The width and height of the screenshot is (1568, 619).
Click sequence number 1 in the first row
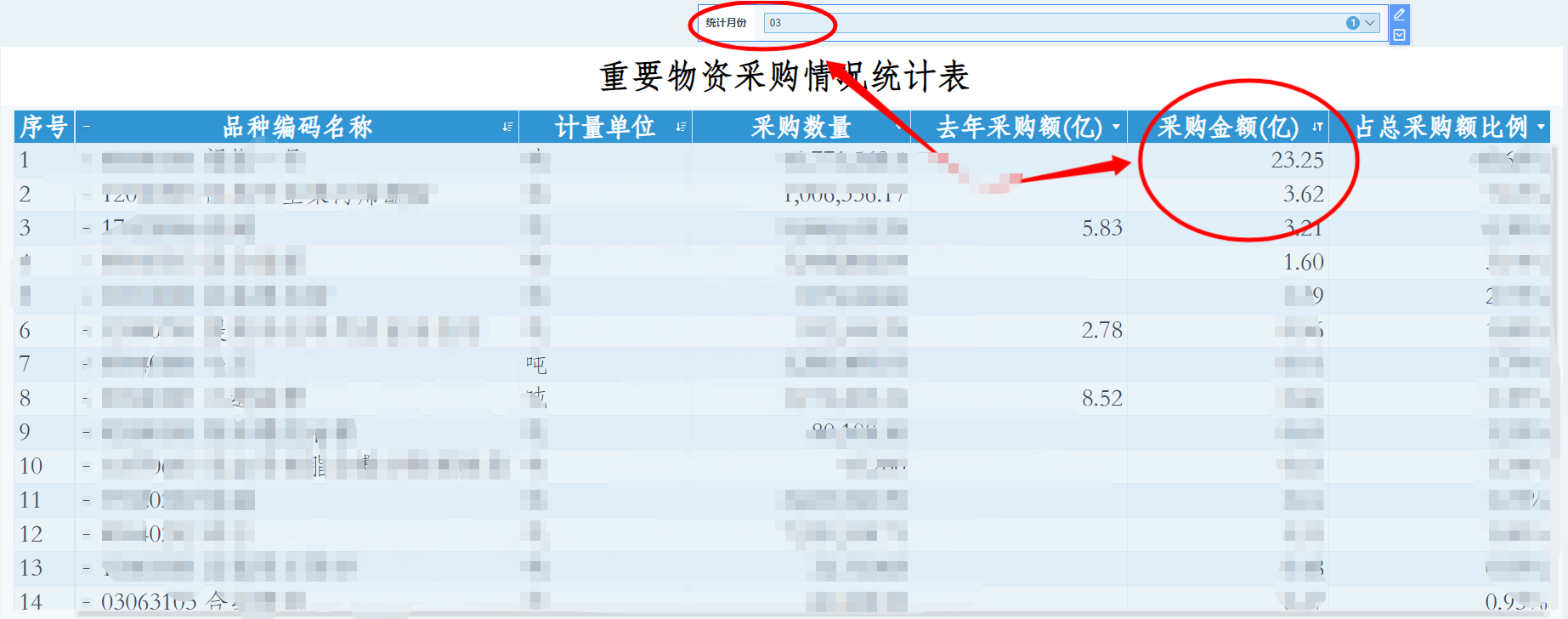25,160
